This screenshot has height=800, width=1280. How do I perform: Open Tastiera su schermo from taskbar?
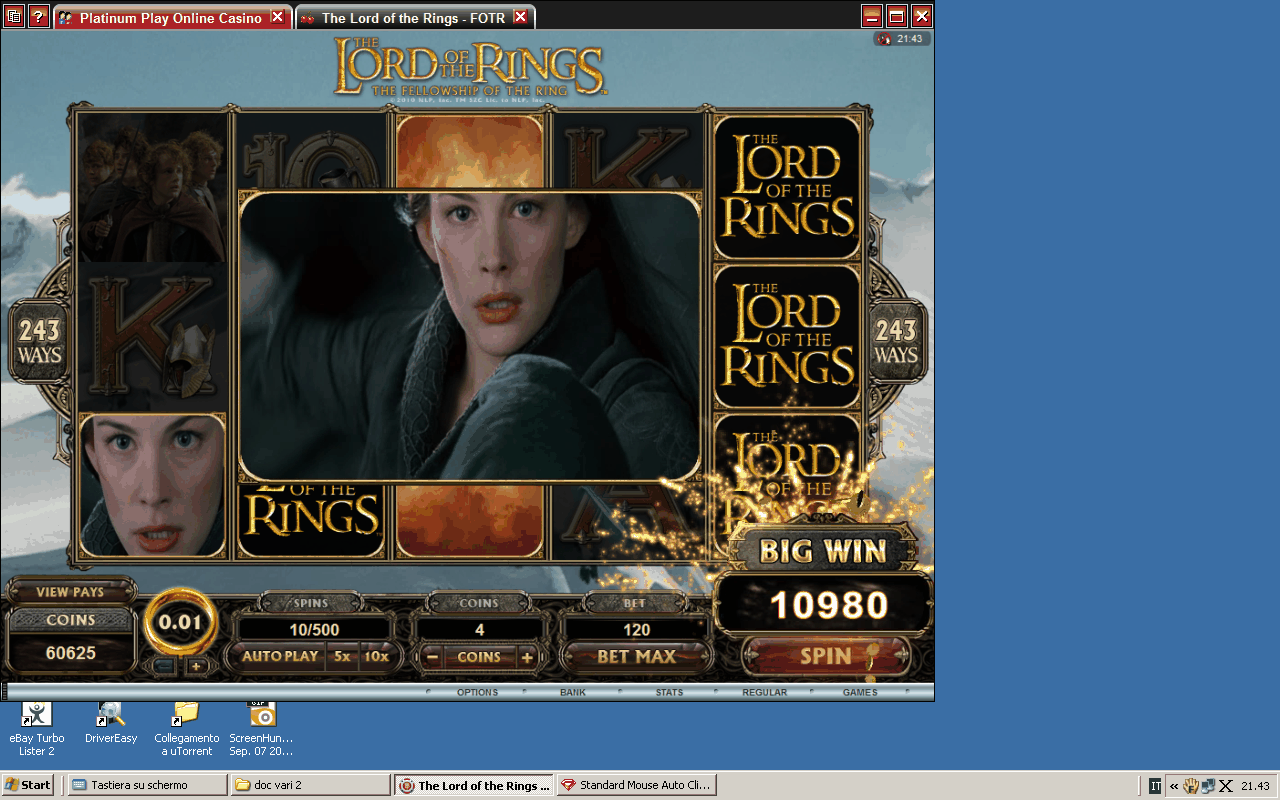tap(146, 785)
